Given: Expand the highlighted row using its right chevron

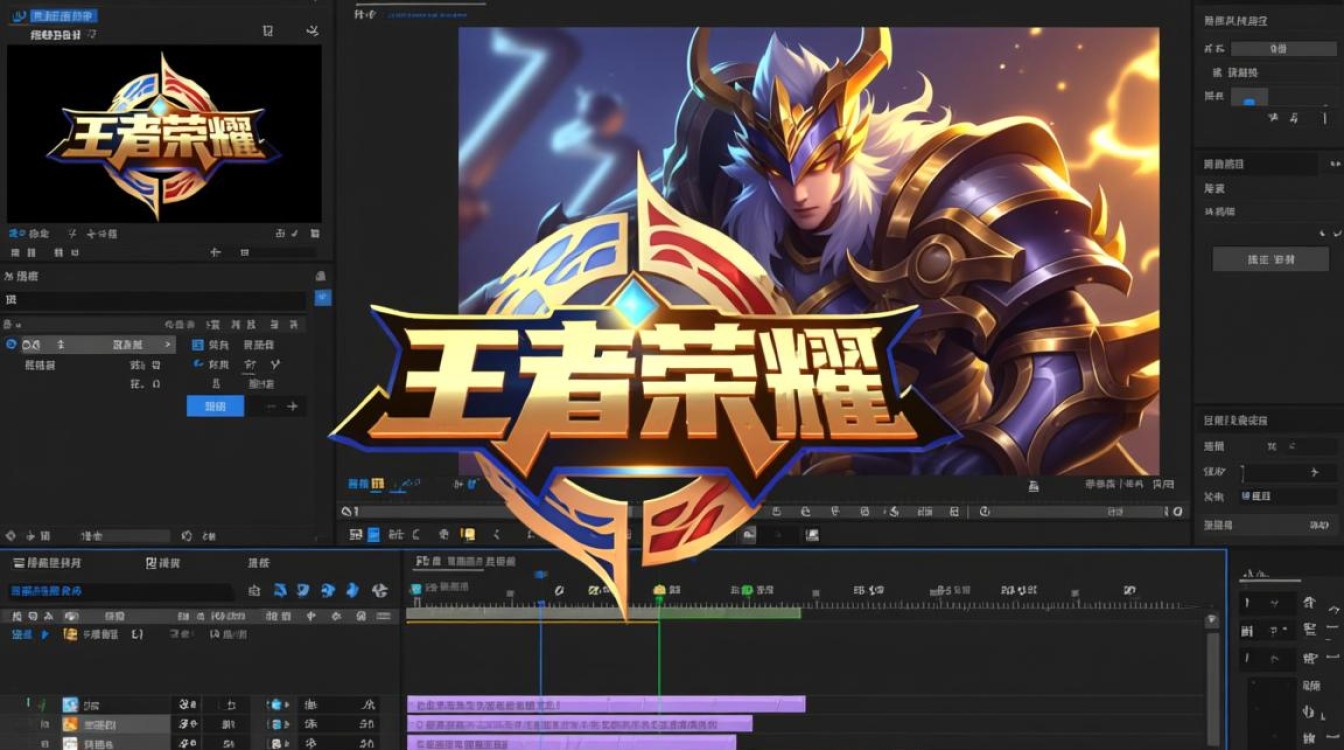Looking at the screenshot, I should tap(168, 345).
